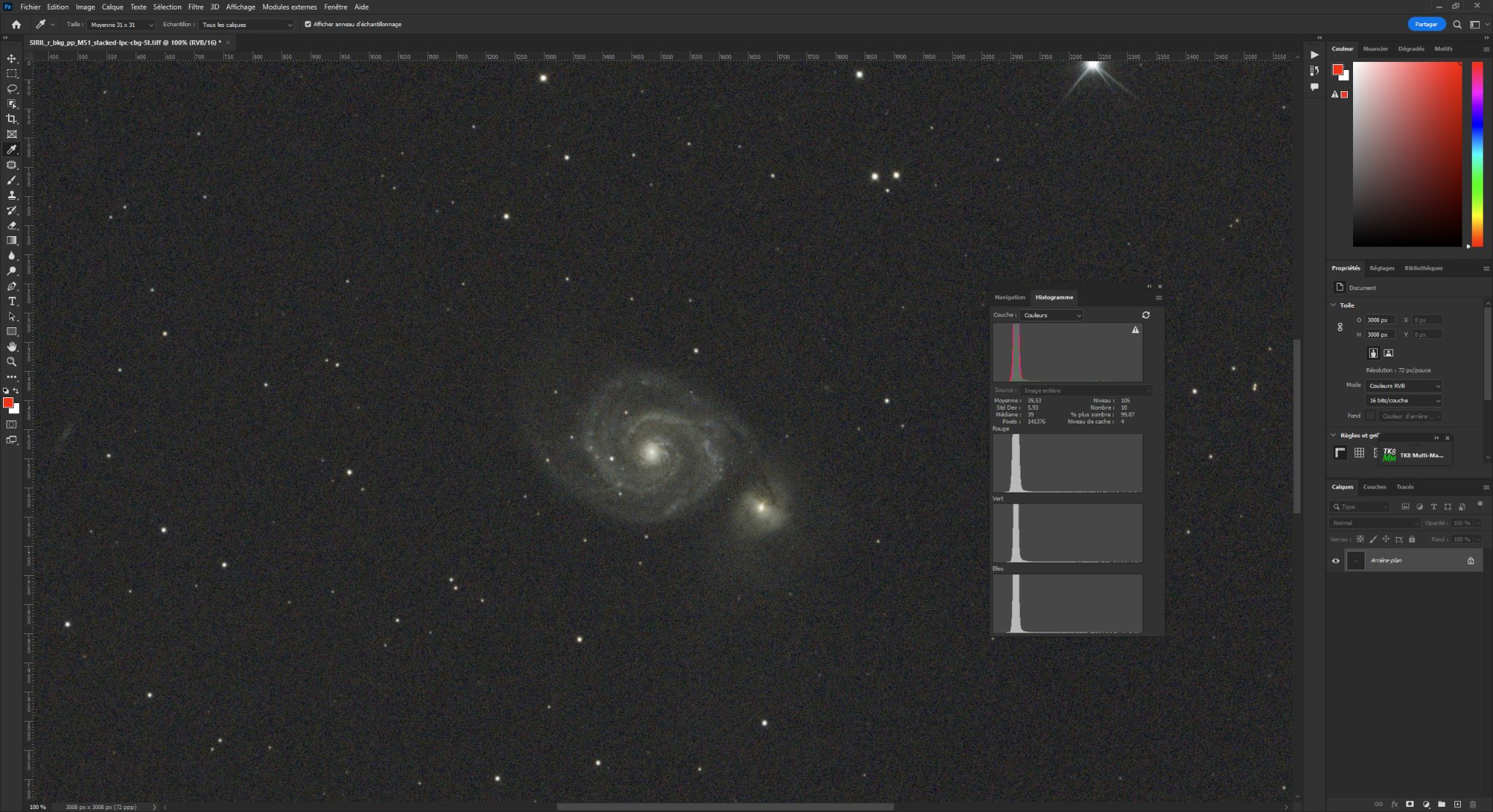Select the Dodge tool

pos(12,271)
